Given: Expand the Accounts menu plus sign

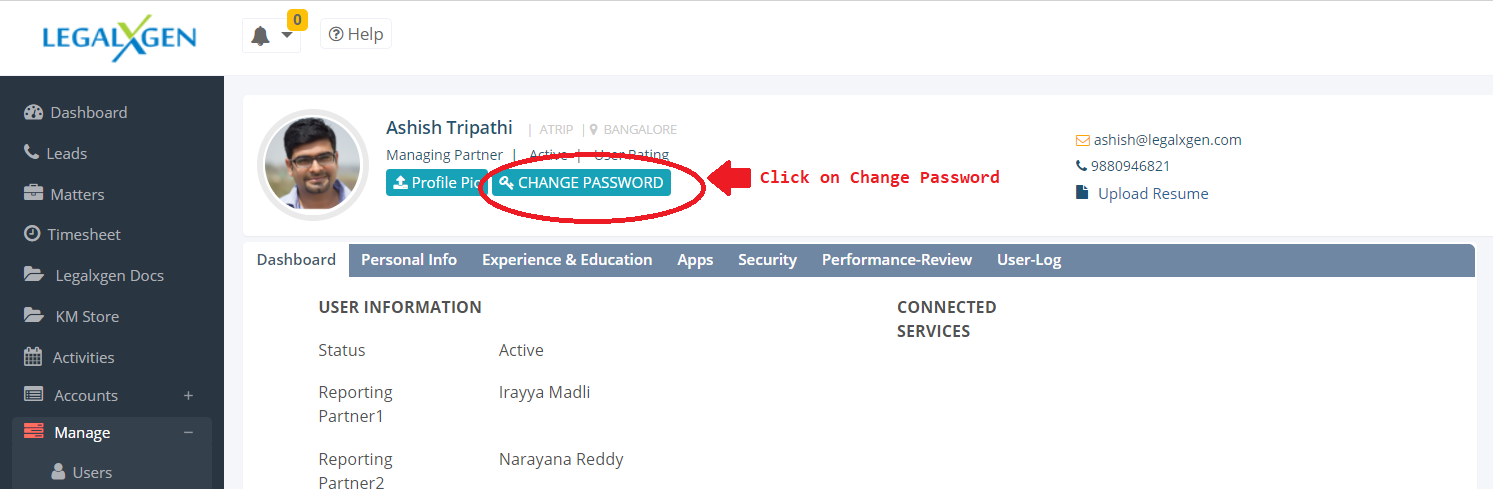Looking at the screenshot, I should 188,396.
